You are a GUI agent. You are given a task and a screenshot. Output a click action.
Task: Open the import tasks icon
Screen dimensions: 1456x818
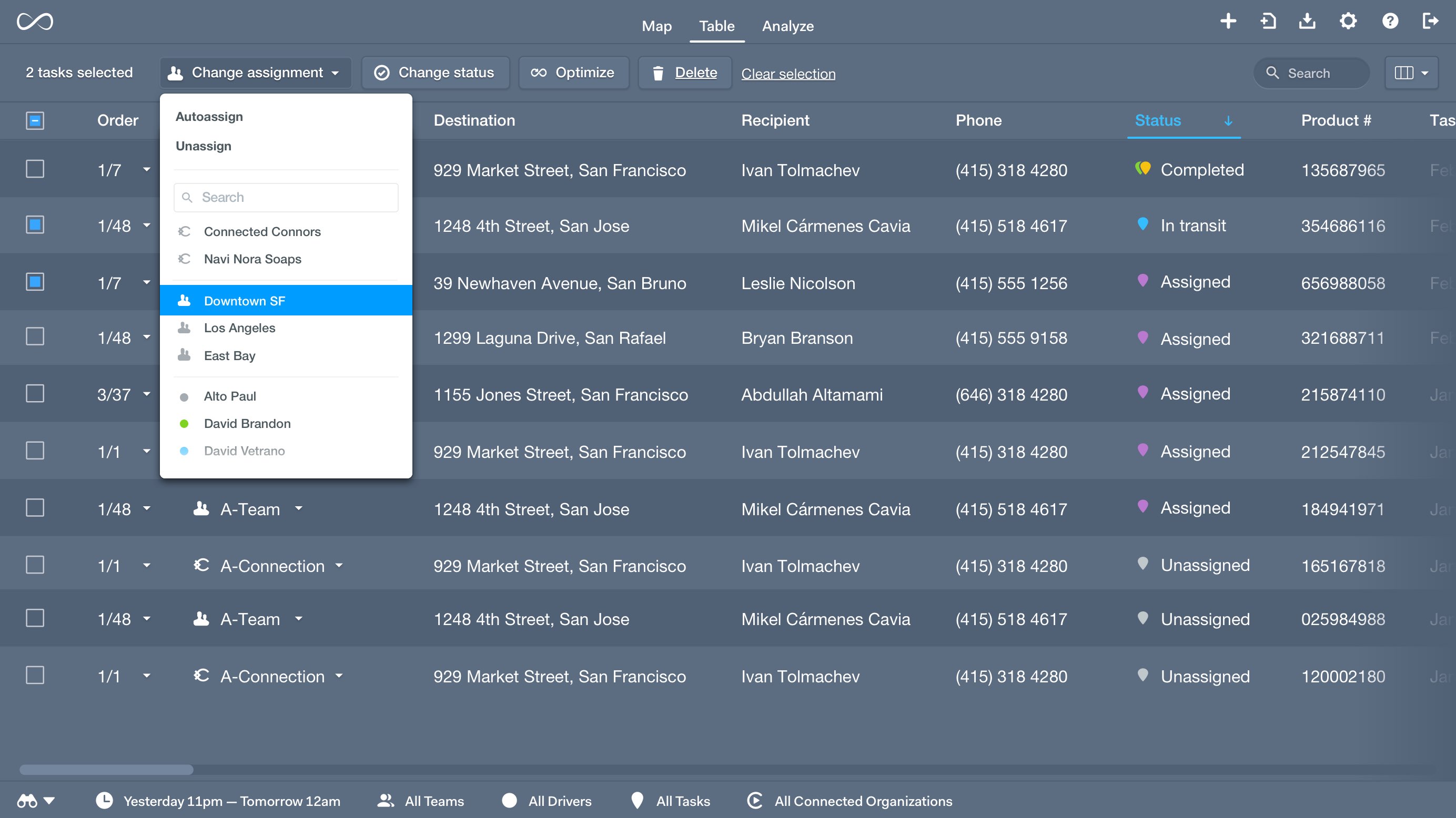click(x=1268, y=21)
